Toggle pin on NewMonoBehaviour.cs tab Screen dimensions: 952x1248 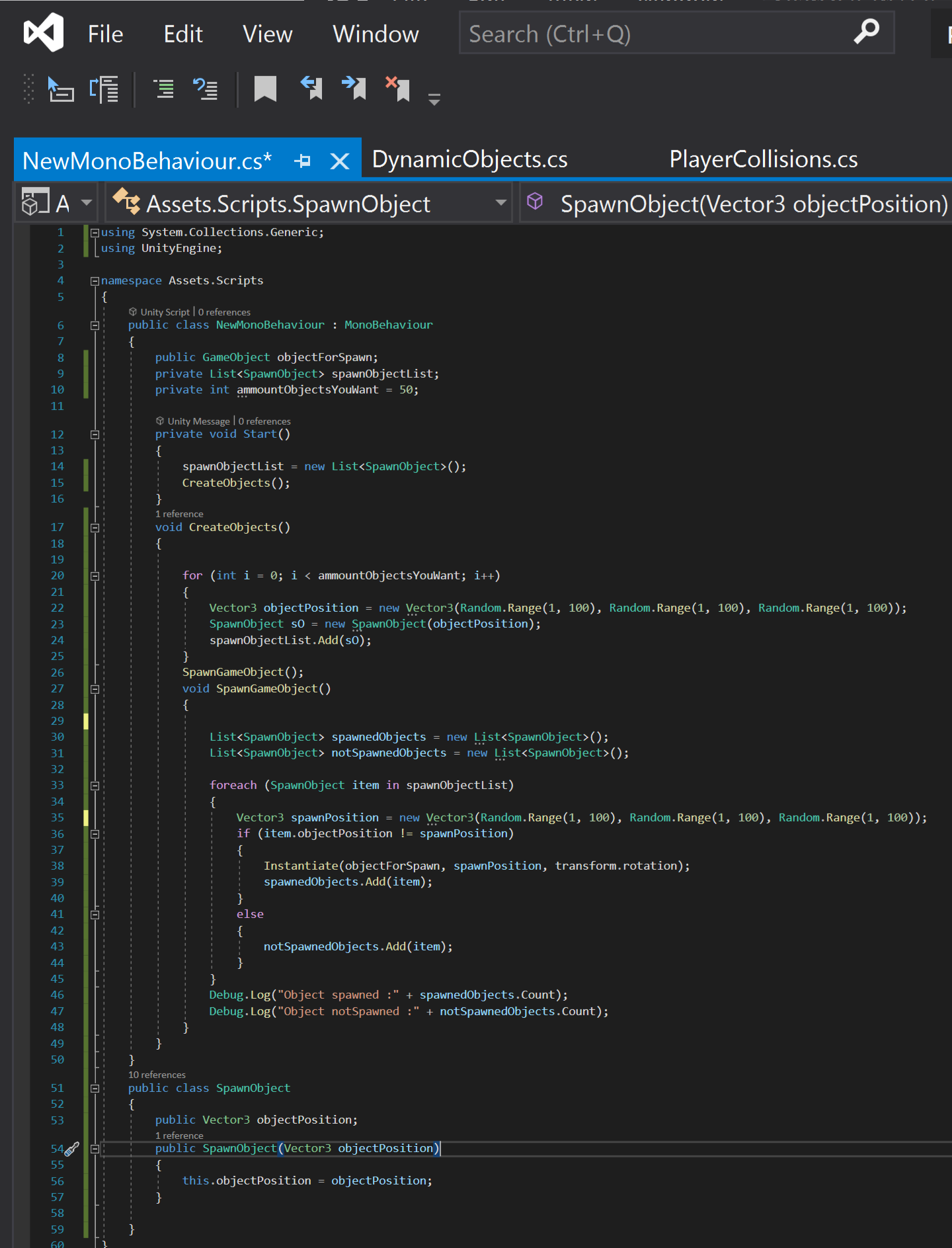[x=303, y=161]
